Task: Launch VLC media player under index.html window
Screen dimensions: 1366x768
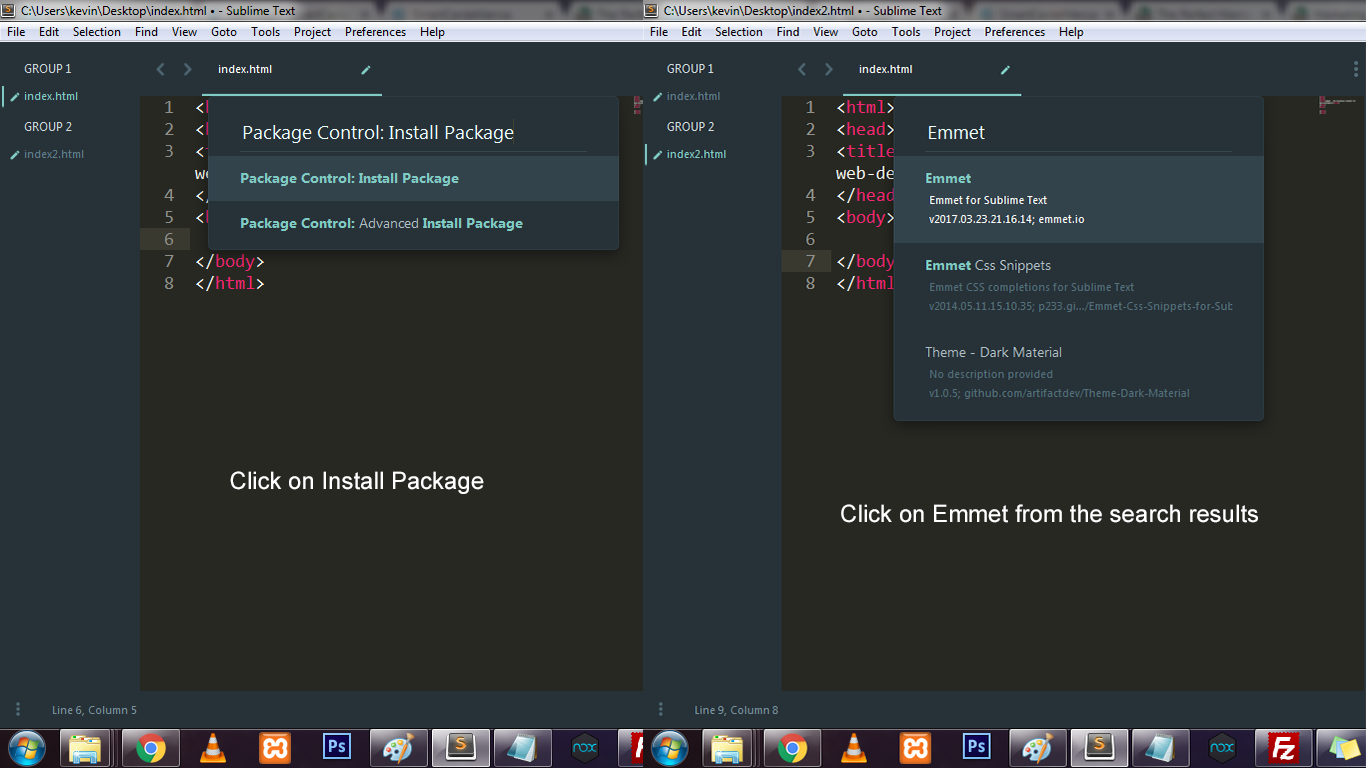Action: 213,747
